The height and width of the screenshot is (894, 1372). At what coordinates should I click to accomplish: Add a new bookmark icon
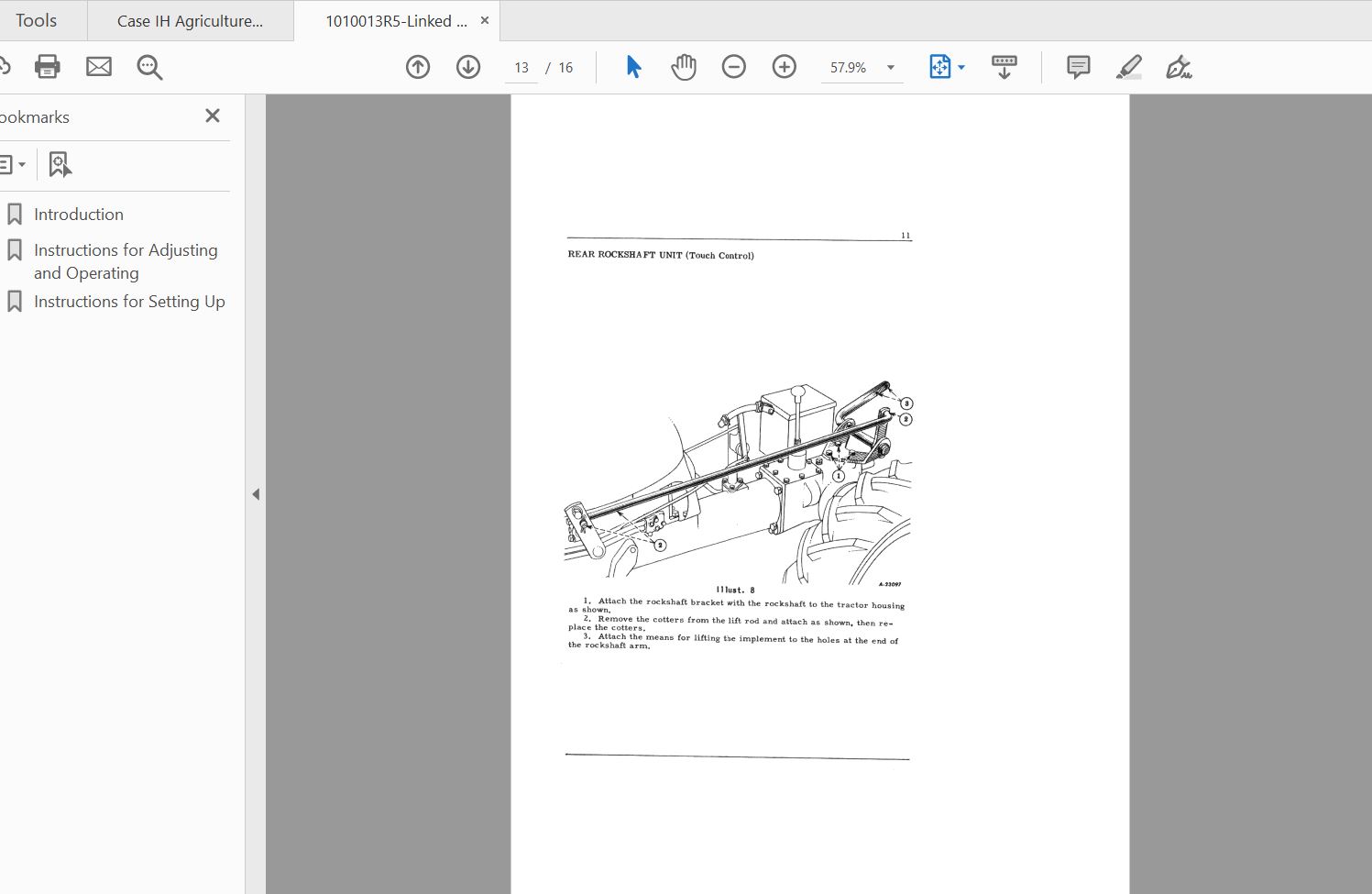60,165
